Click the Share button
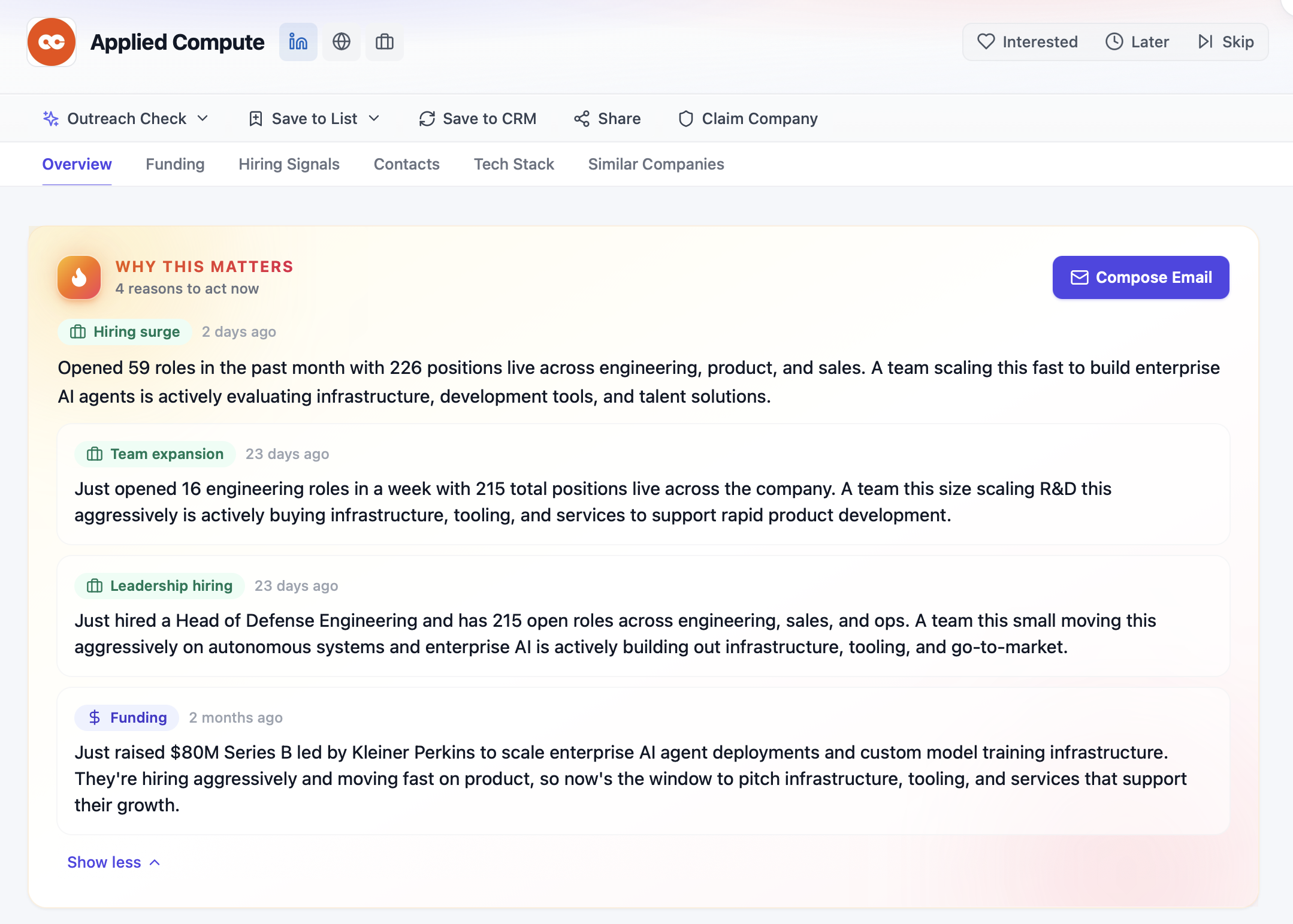This screenshot has height=924, width=1293. click(607, 119)
